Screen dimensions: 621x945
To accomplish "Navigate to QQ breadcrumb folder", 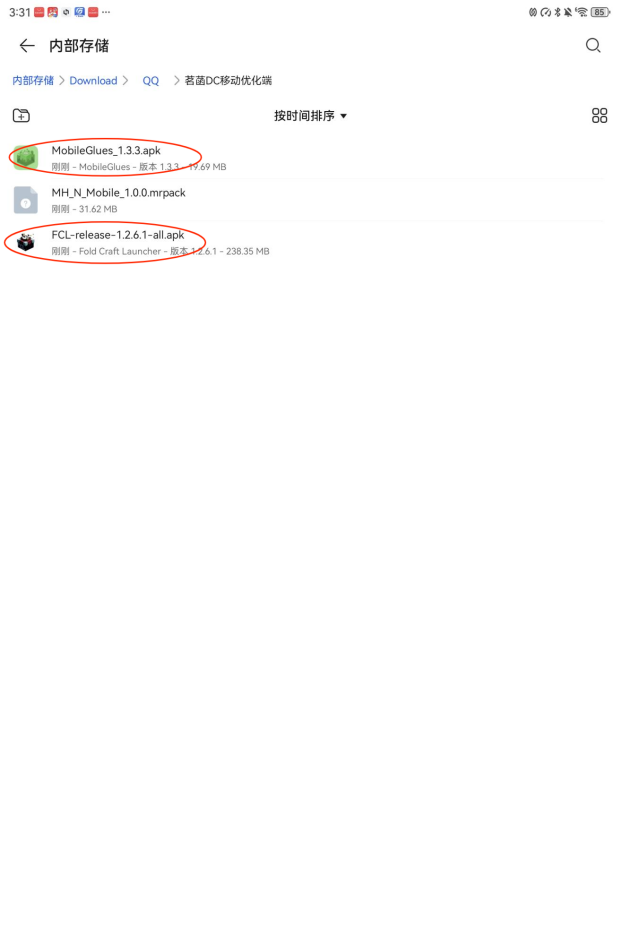I will (x=151, y=81).
